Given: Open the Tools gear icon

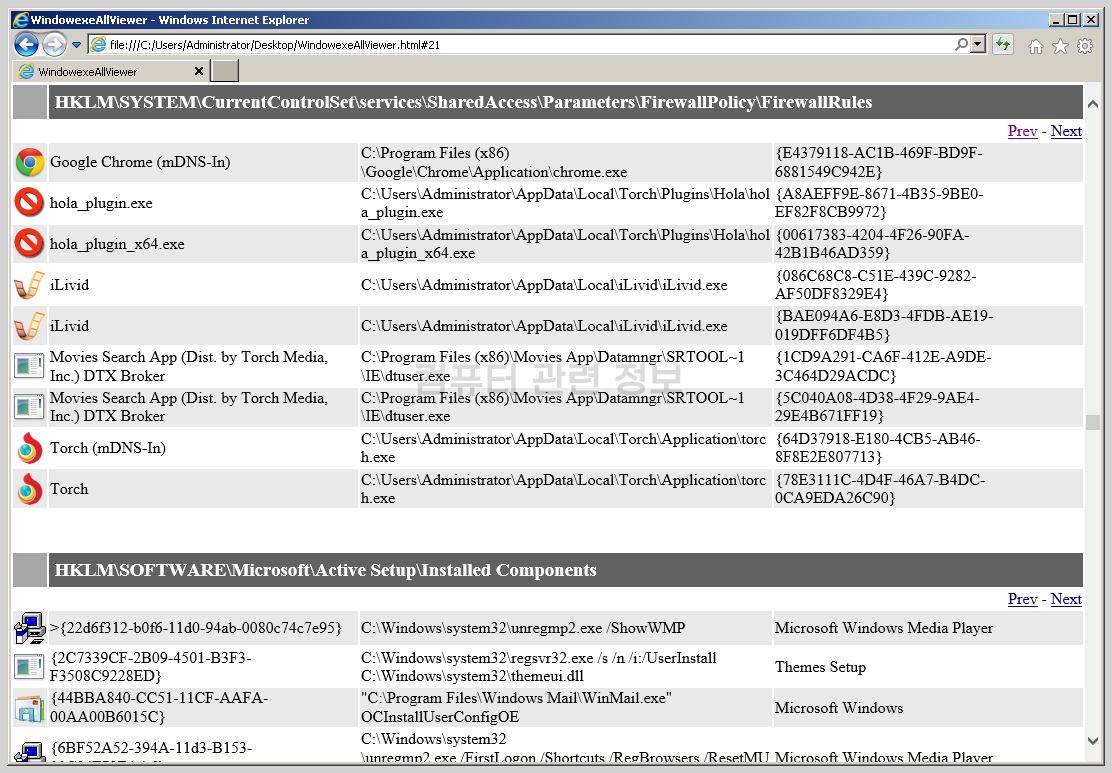Looking at the screenshot, I should [x=1085, y=46].
